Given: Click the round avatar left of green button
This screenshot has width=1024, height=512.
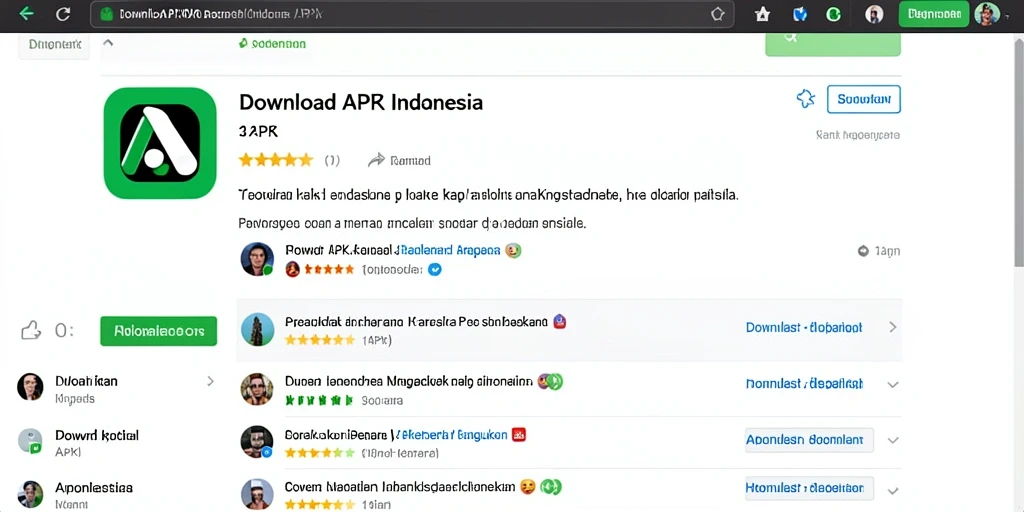Looking at the screenshot, I should [x=874, y=14].
